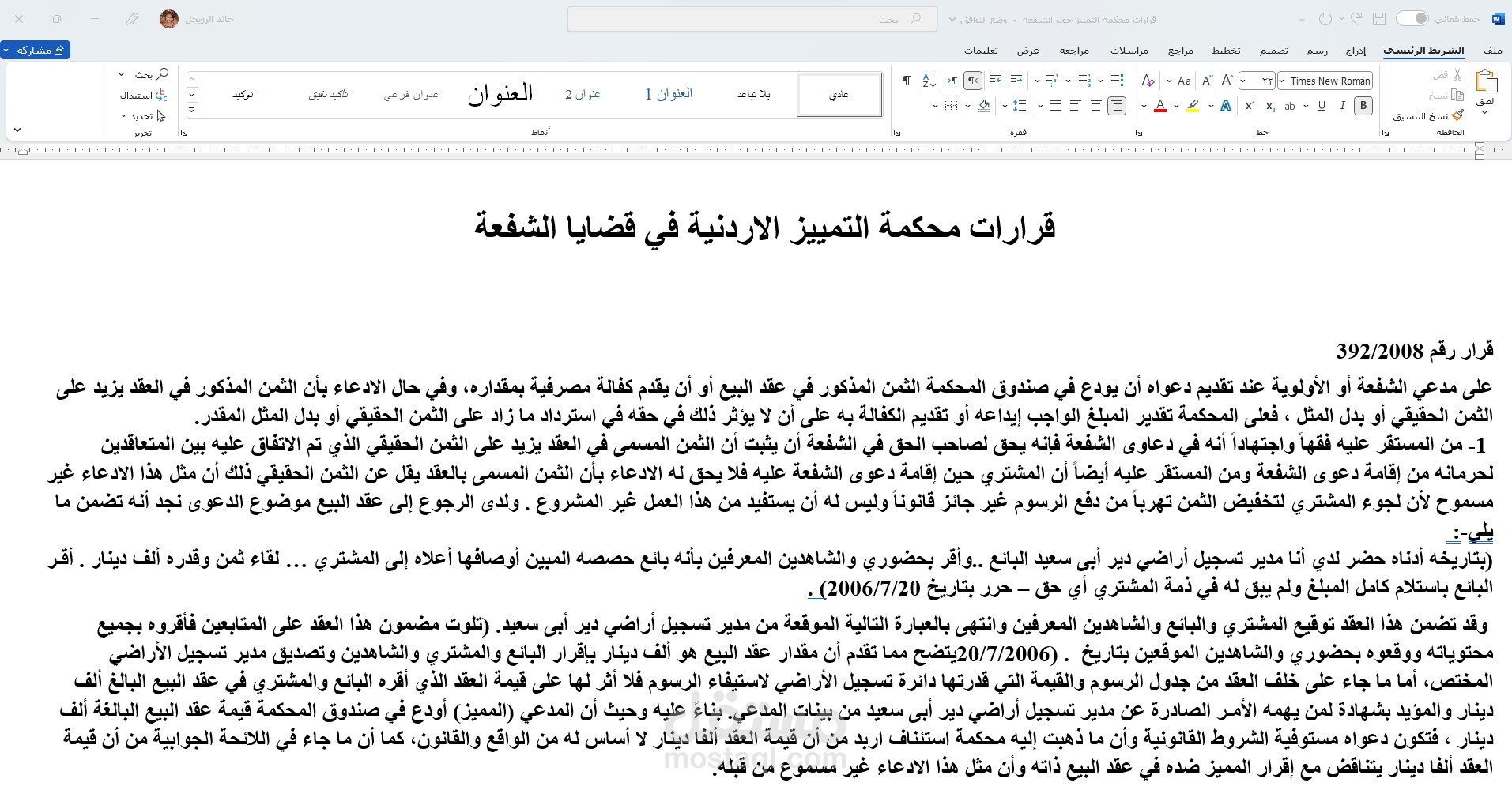Click the Share (مشاركة) button
Viewport: 1512px width, 790px height.
click(36, 50)
